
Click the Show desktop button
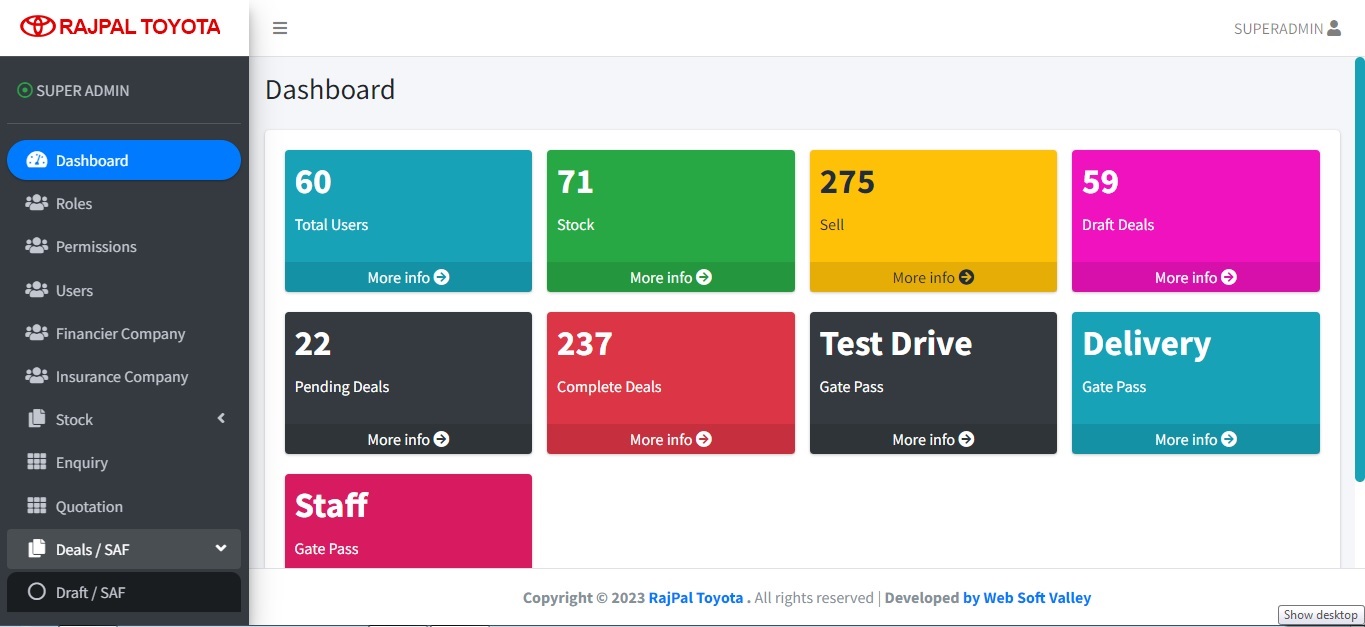pos(1321,615)
